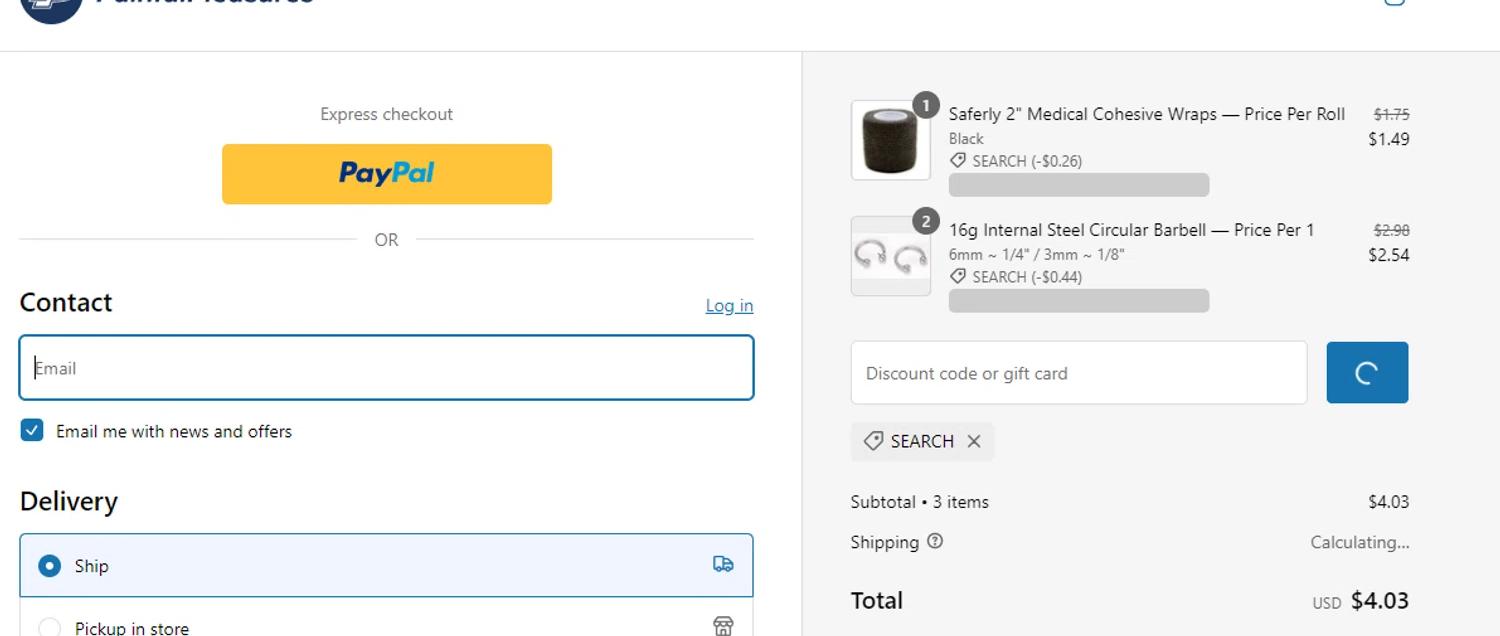Click the Log in link
This screenshot has height=636, width=1500.
tap(729, 306)
